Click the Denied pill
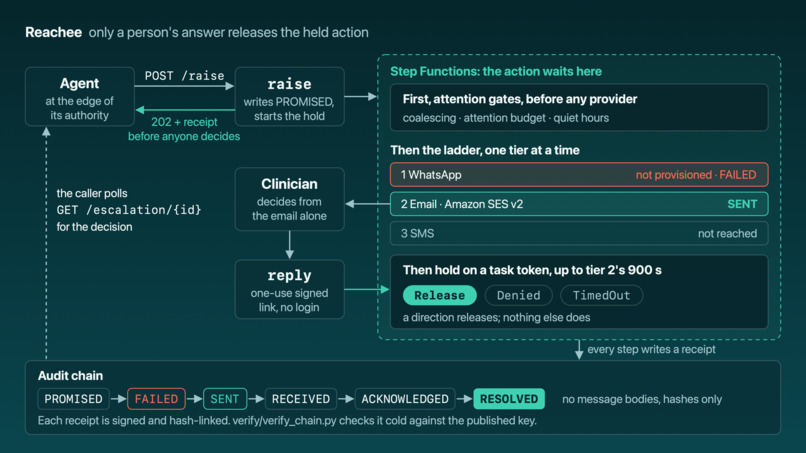The height and width of the screenshot is (453, 806). 519,295
